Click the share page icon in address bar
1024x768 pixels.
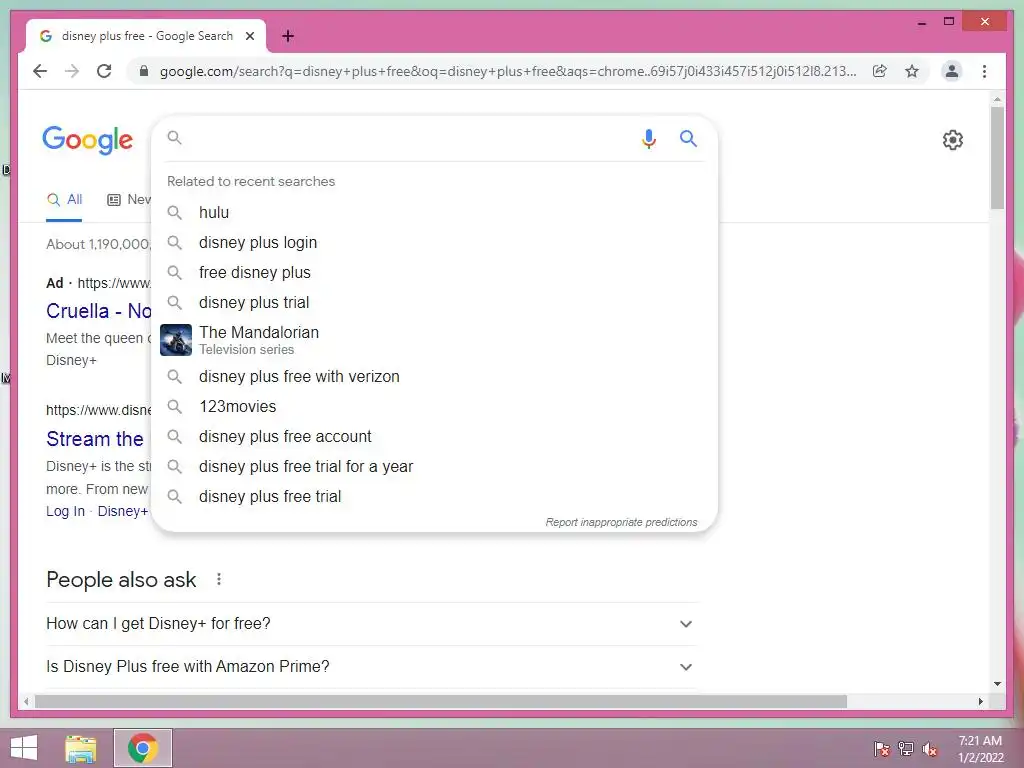880,71
